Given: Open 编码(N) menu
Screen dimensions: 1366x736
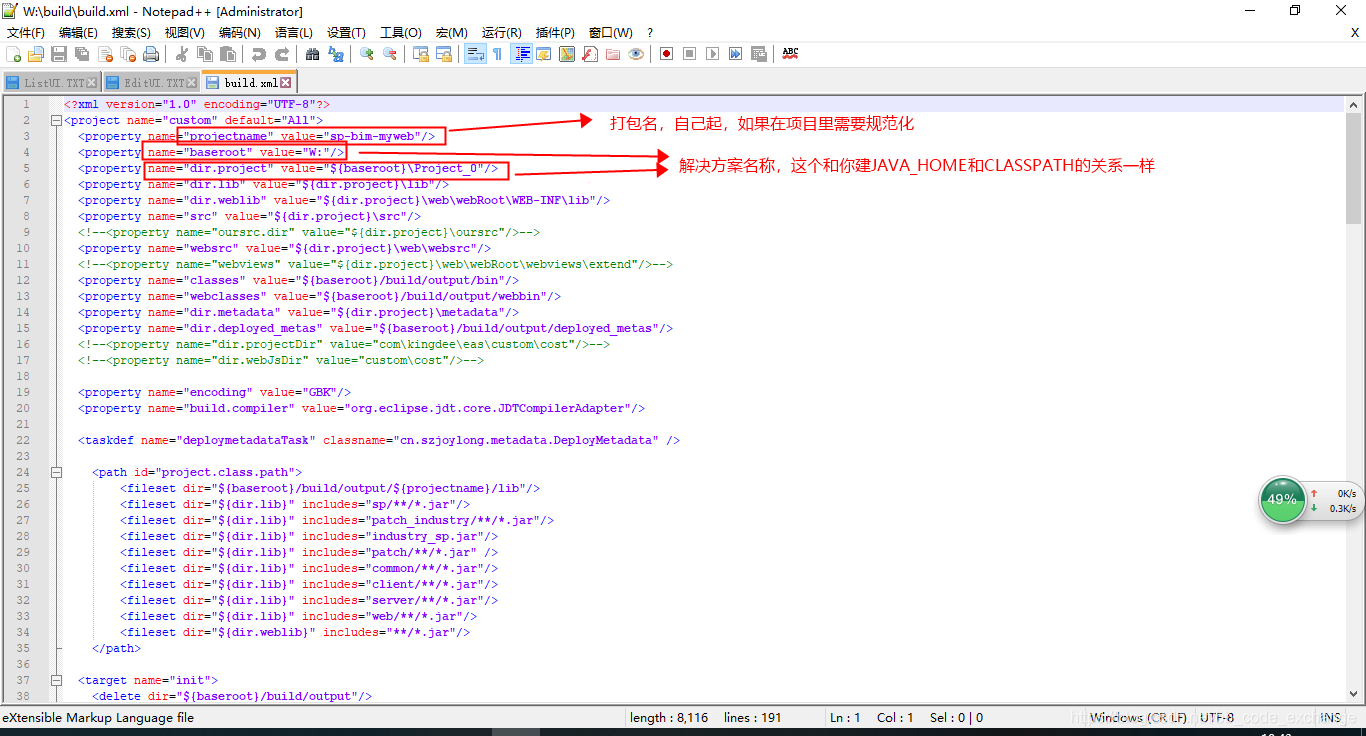Looking at the screenshot, I should point(240,33).
